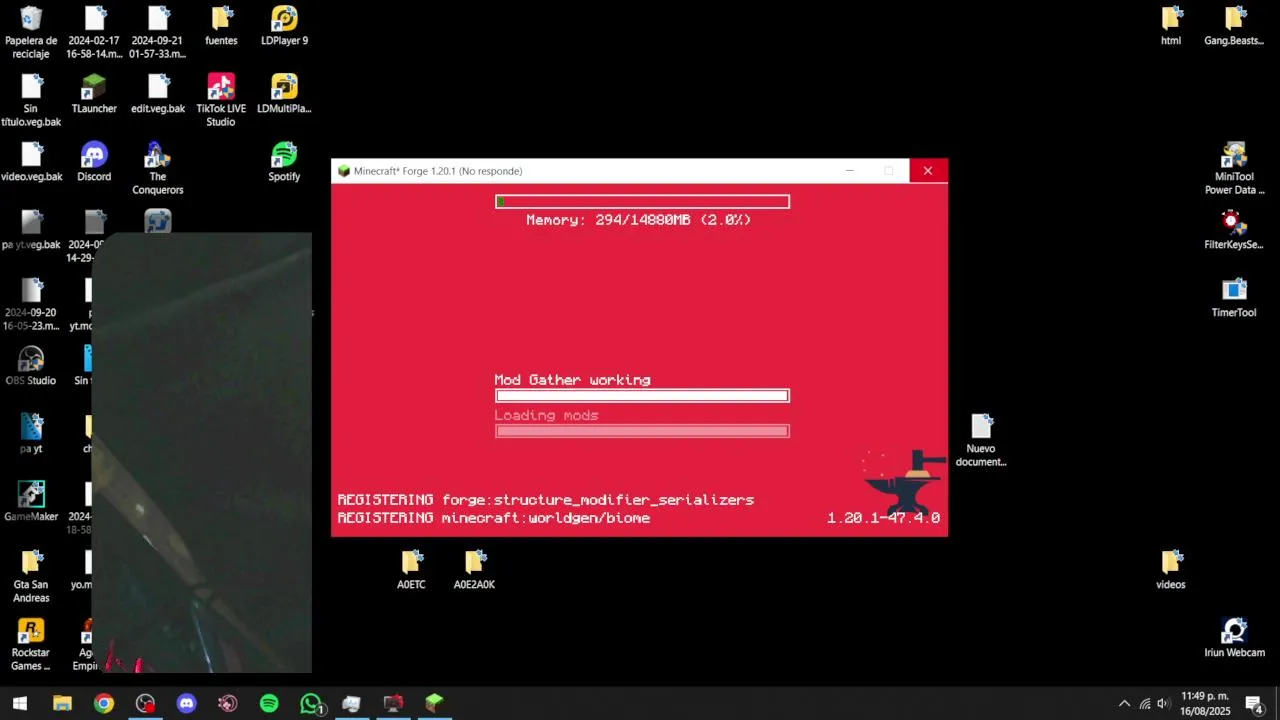Click the webcam preview overlay
The image size is (1280, 720).
click(x=202, y=453)
